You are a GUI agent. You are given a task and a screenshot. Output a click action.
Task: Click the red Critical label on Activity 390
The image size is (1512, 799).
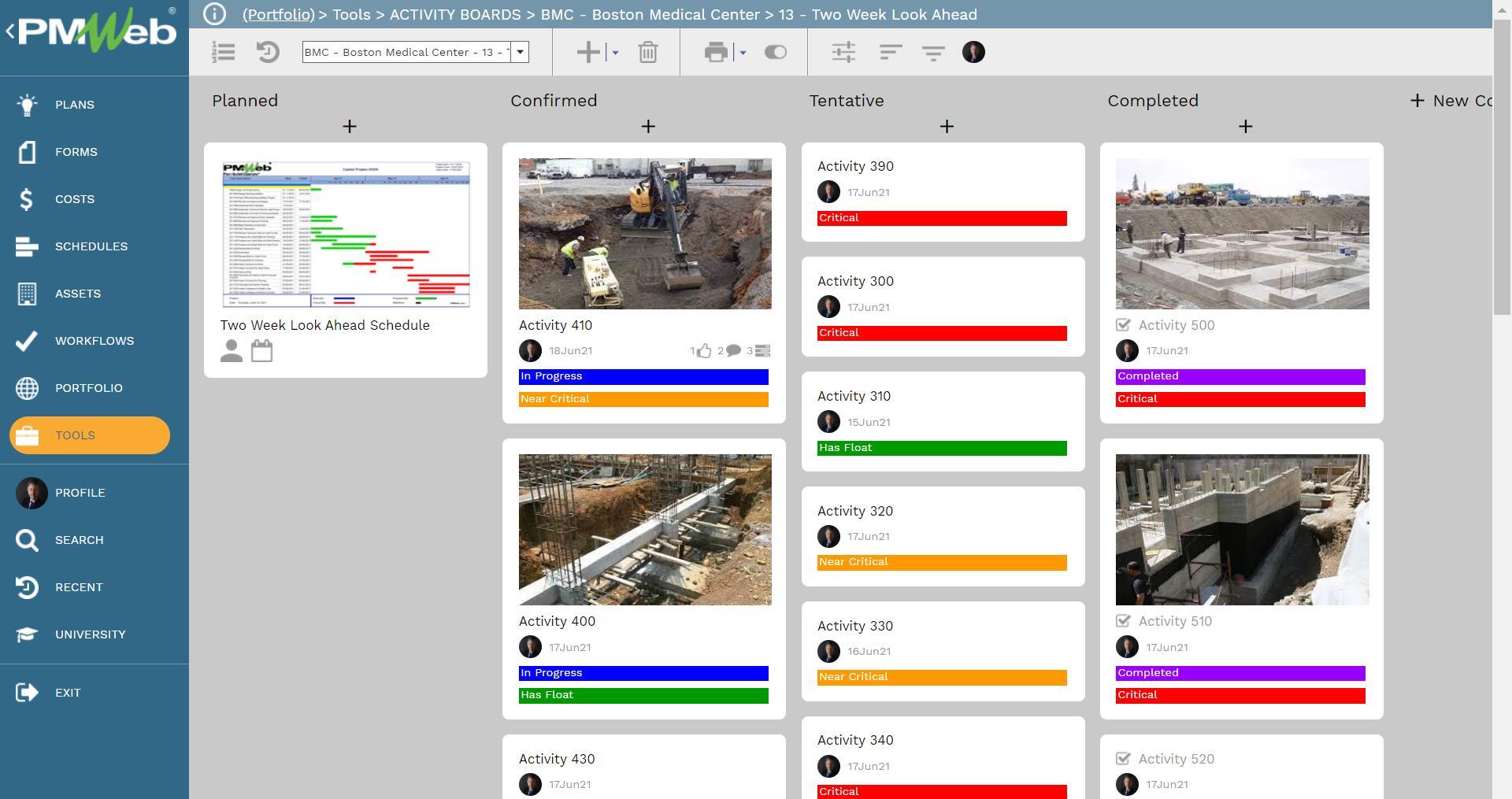pos(942,218)
